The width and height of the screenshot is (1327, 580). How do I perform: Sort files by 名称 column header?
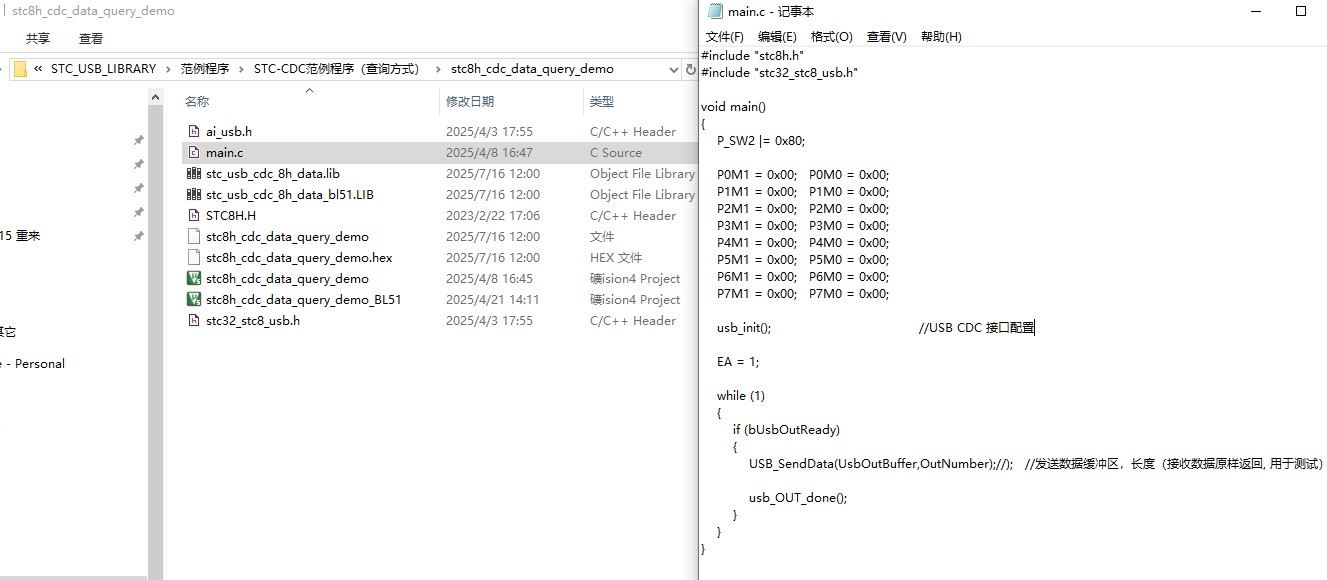[x=197, y=101]
